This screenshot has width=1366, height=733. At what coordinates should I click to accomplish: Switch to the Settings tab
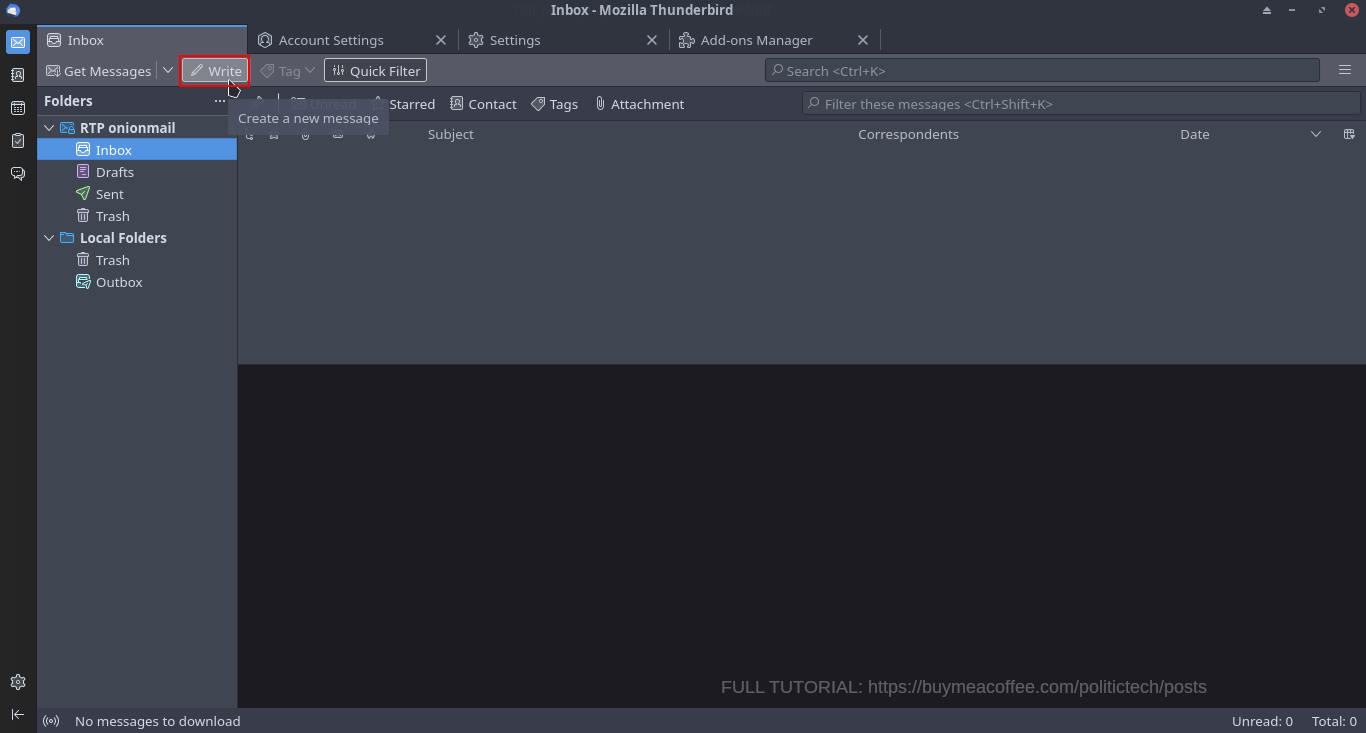point(563,40)
